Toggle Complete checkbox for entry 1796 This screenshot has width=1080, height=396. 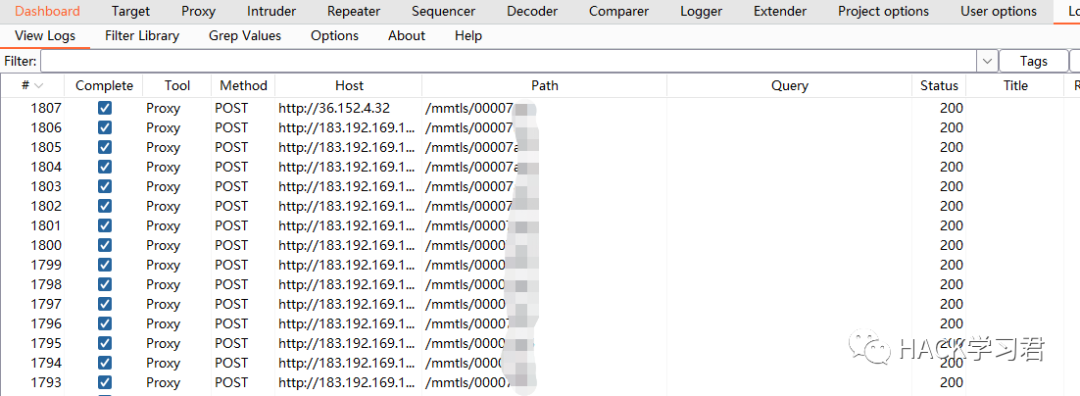105,324
